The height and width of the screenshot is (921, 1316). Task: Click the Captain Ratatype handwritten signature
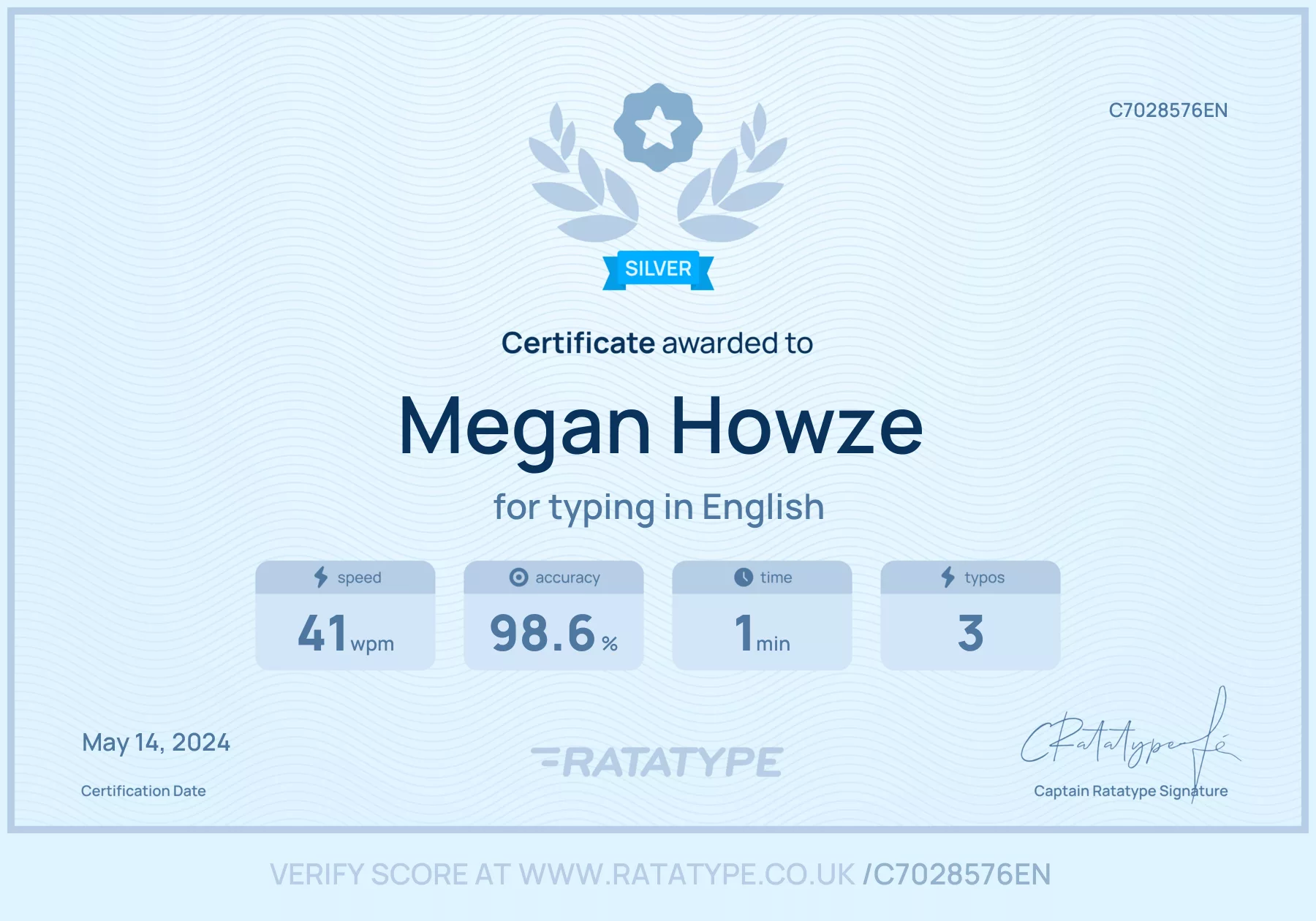point(1130,744)
